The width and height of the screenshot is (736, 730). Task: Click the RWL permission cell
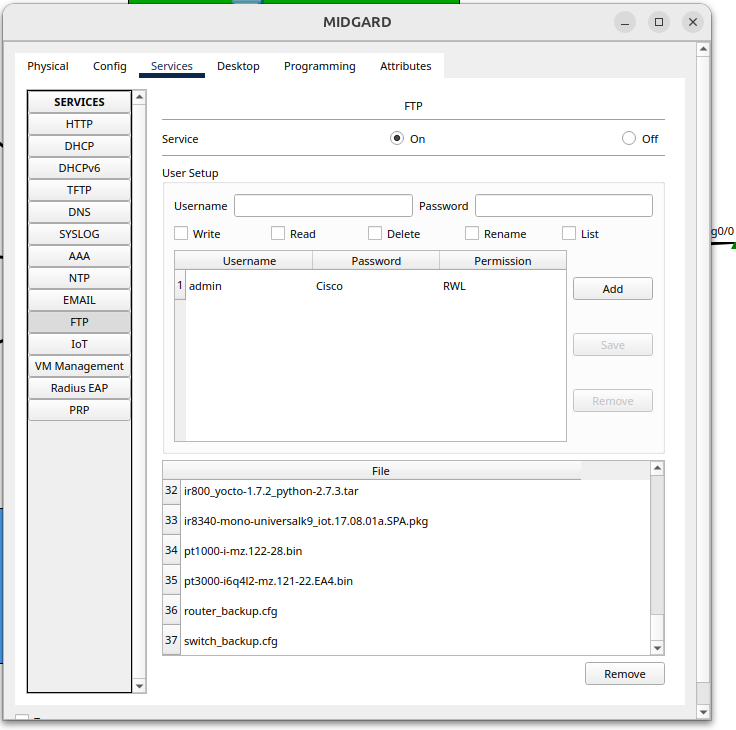pos(503,286)
